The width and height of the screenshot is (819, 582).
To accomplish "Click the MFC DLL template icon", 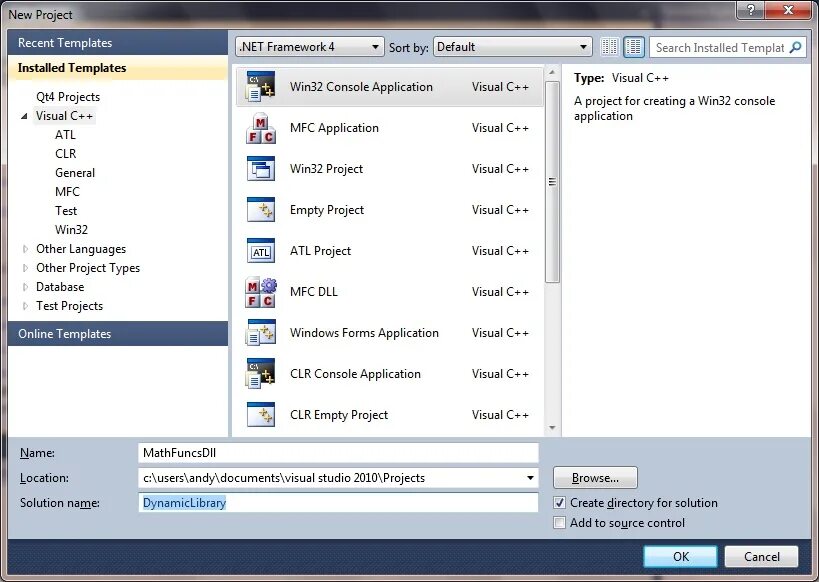I will (x=260, y=292).
